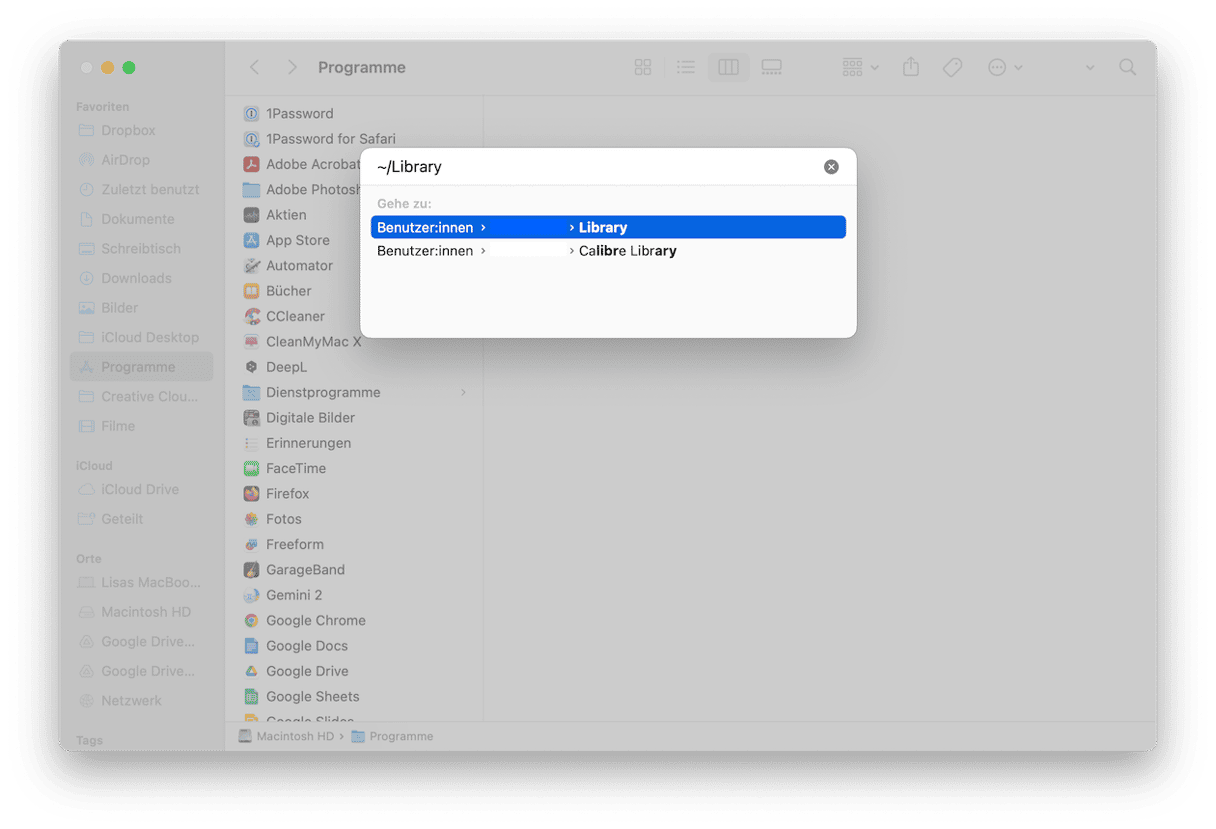Open the Share icon in the toolbar
This screenshot has height=829, width=1216.
(910, 67)
